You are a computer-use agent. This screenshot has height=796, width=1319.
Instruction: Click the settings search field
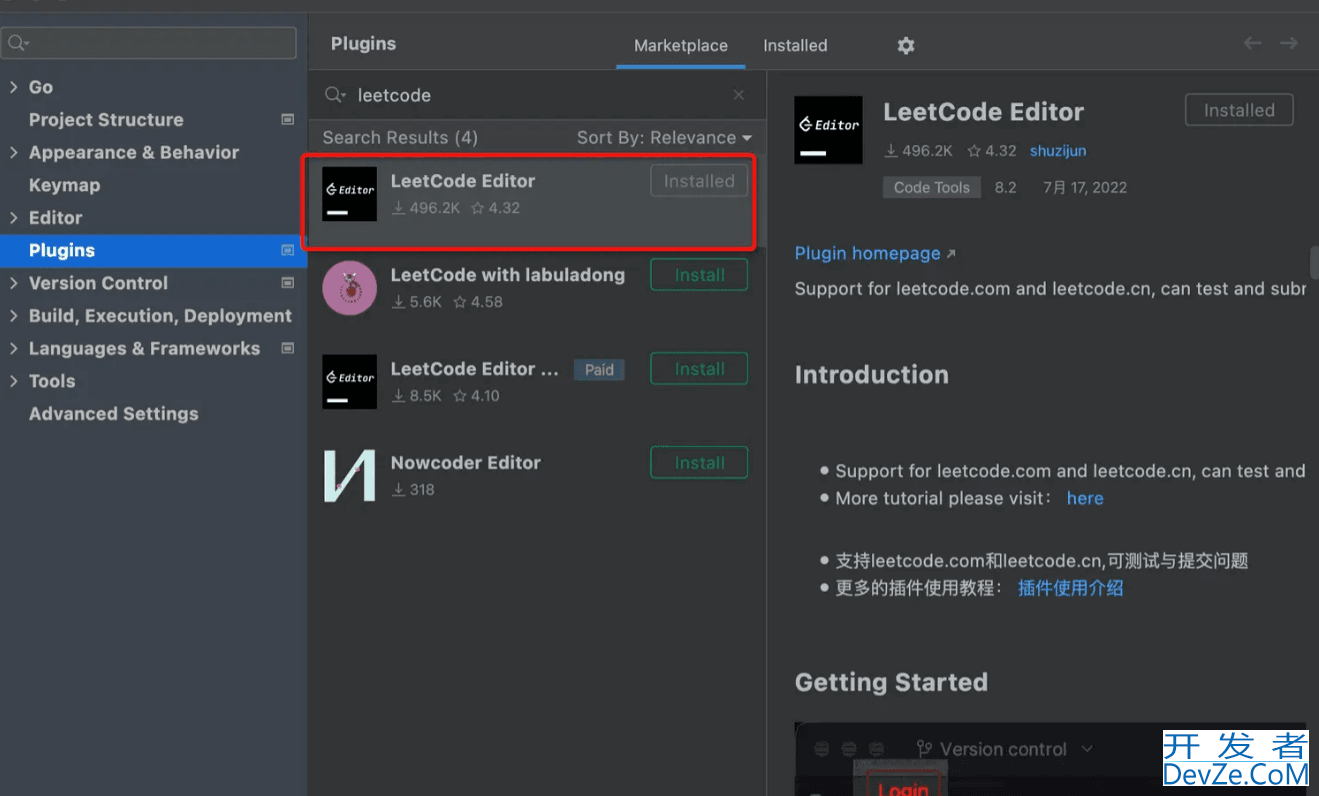point(150,43)
